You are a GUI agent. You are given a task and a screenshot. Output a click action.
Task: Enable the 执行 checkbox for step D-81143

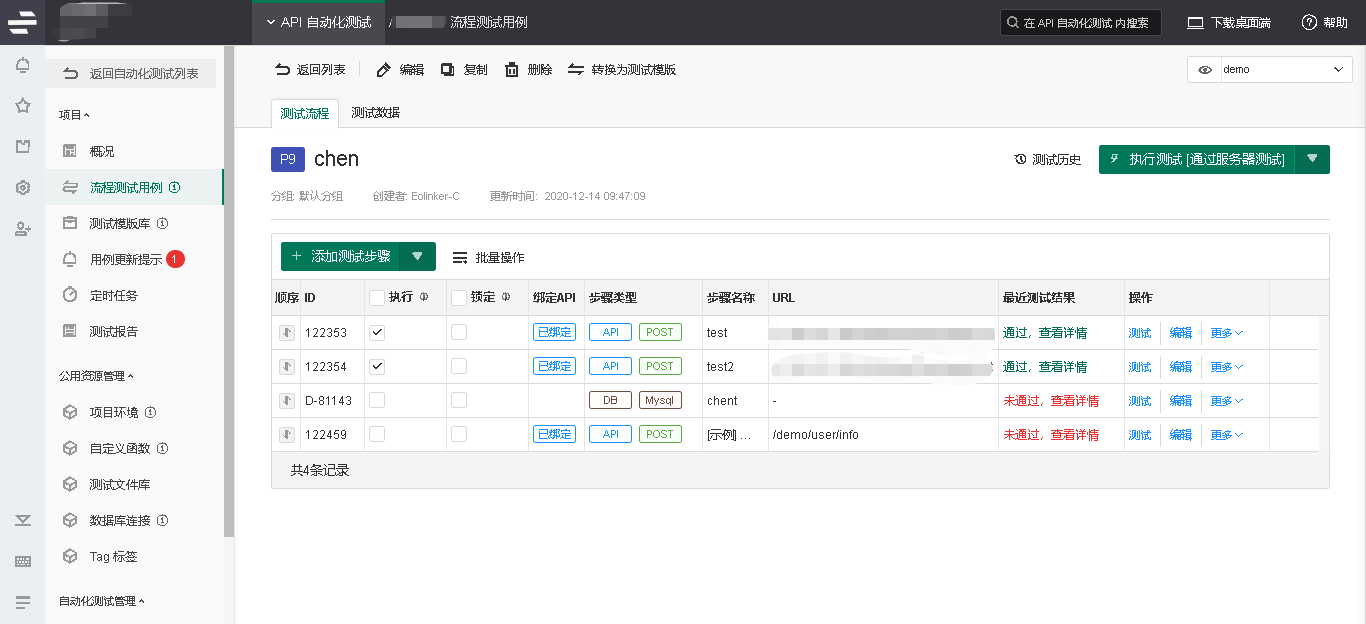(377, 400)
